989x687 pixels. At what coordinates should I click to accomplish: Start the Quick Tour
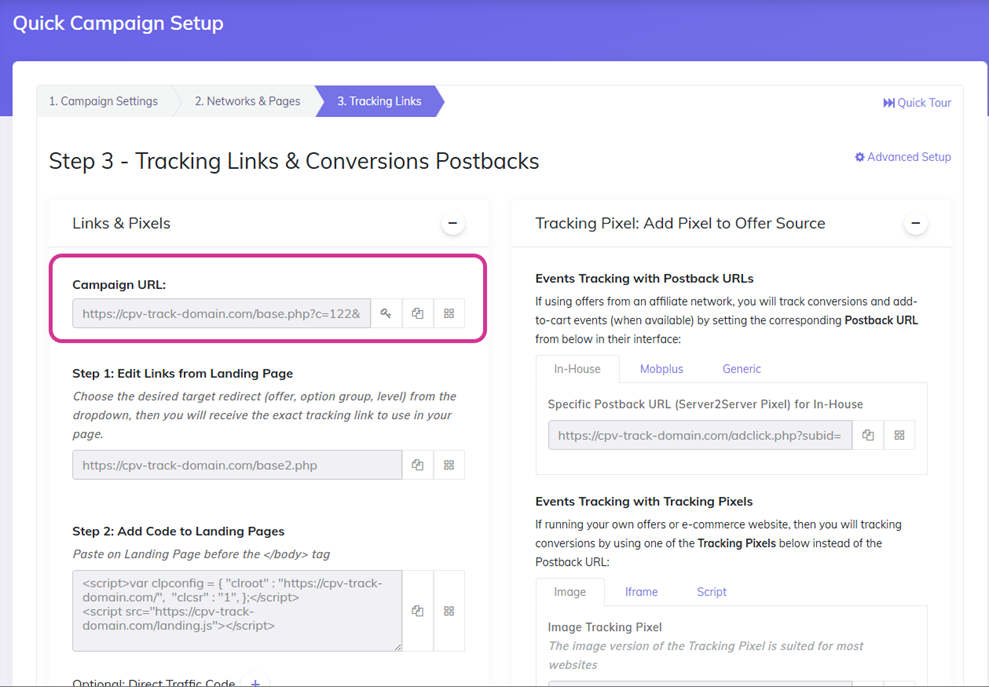917,103
